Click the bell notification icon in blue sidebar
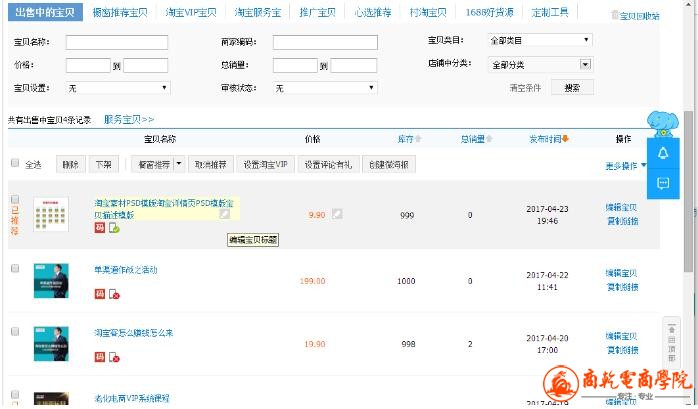Image resolution: width=698 pixels, height=409 pixels. 662,153
